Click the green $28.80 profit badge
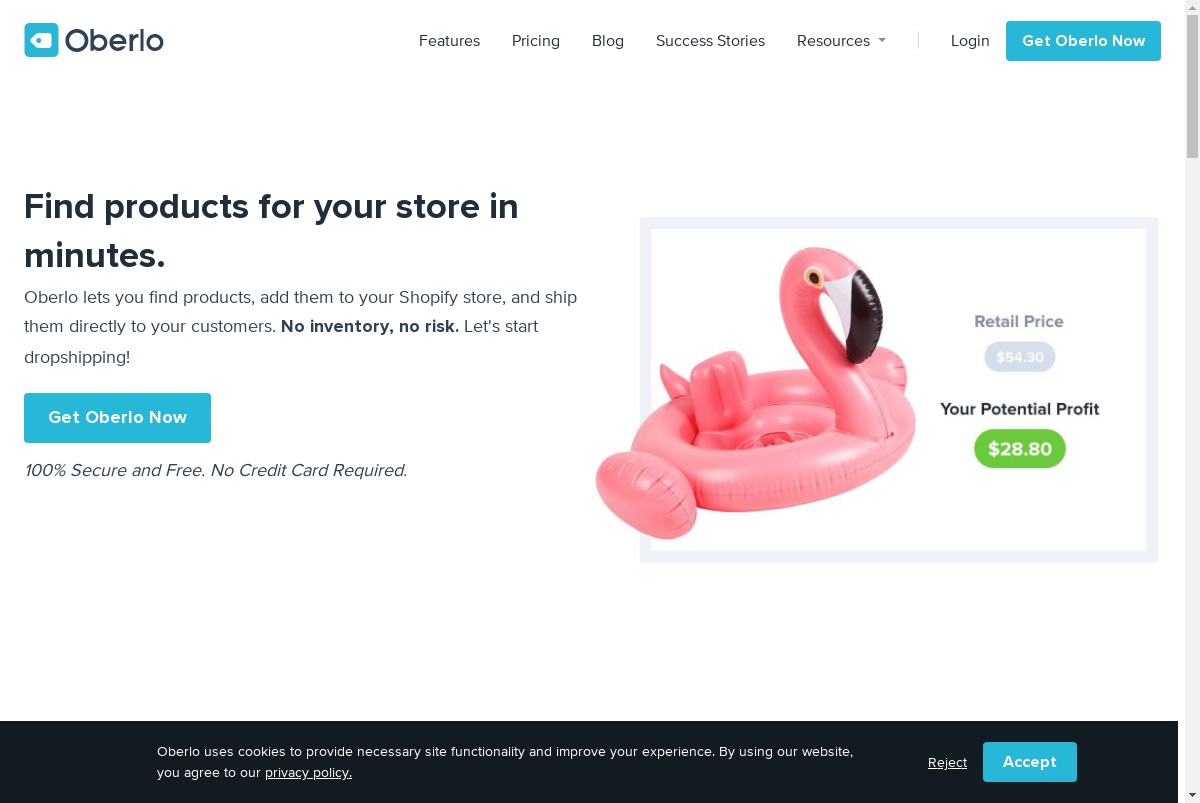Viewport: 1200px width, 803px height. coord(1020,449)
